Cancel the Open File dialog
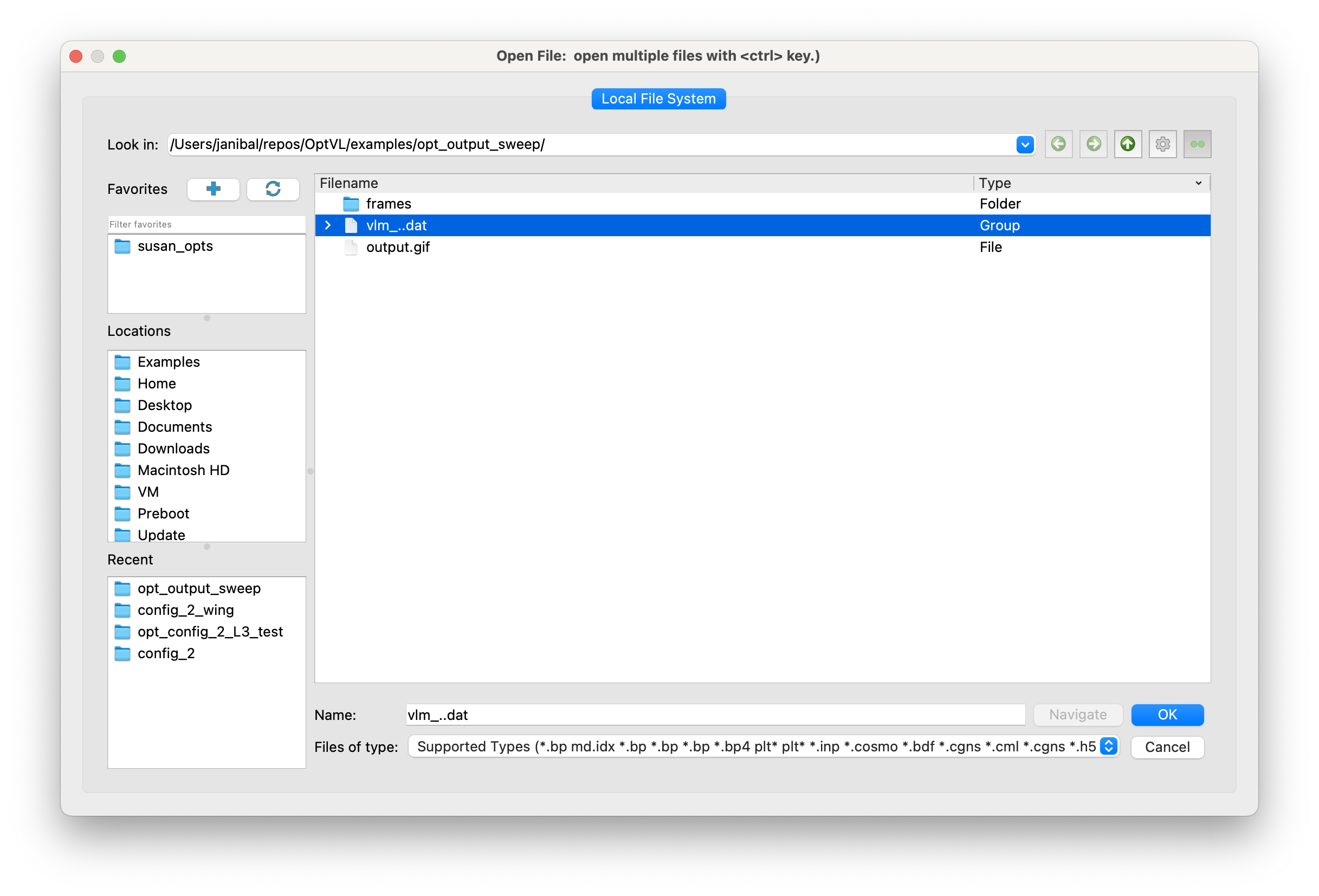 [x=1167, y=747]
